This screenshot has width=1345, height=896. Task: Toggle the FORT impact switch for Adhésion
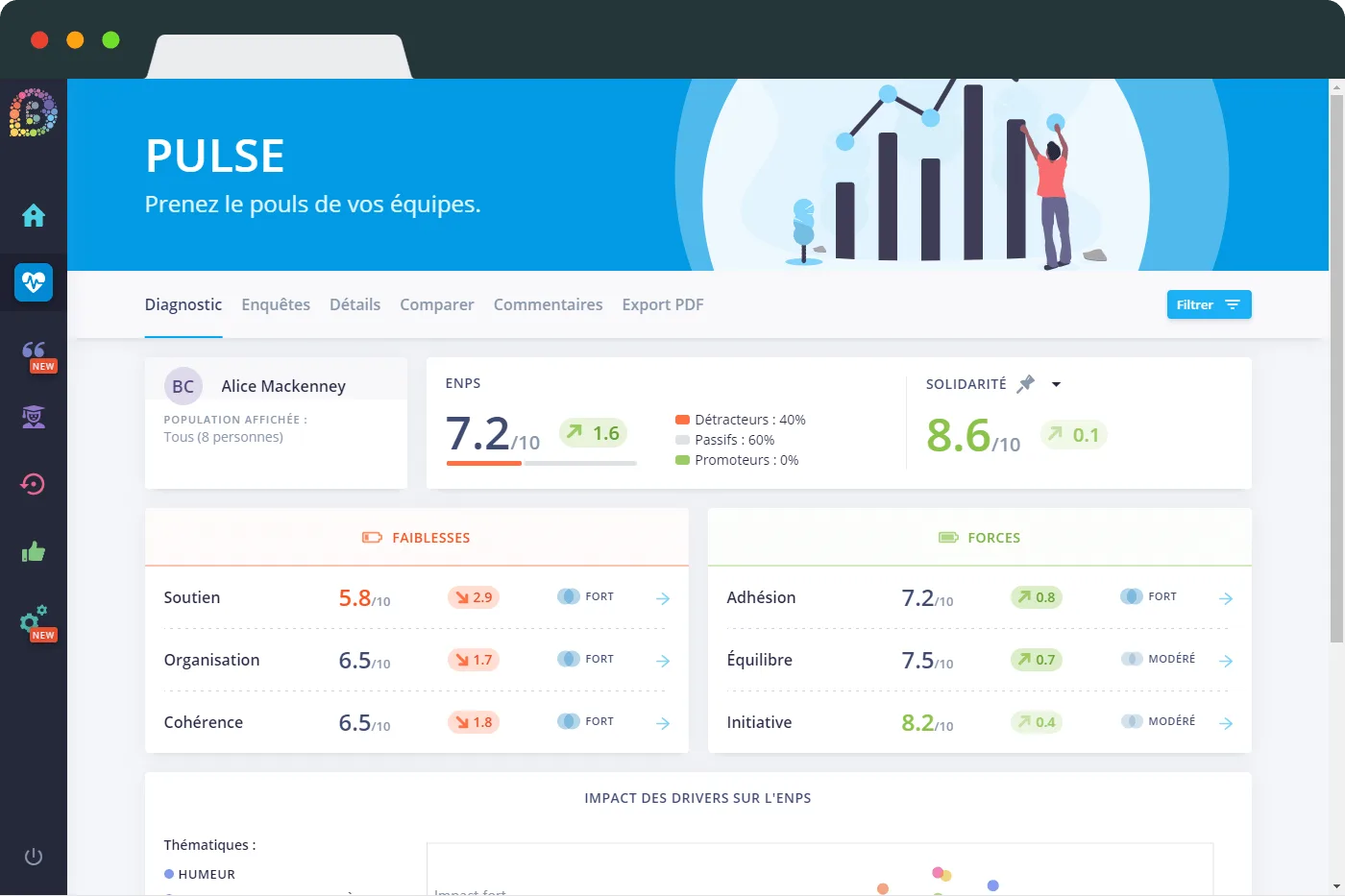1132,596
